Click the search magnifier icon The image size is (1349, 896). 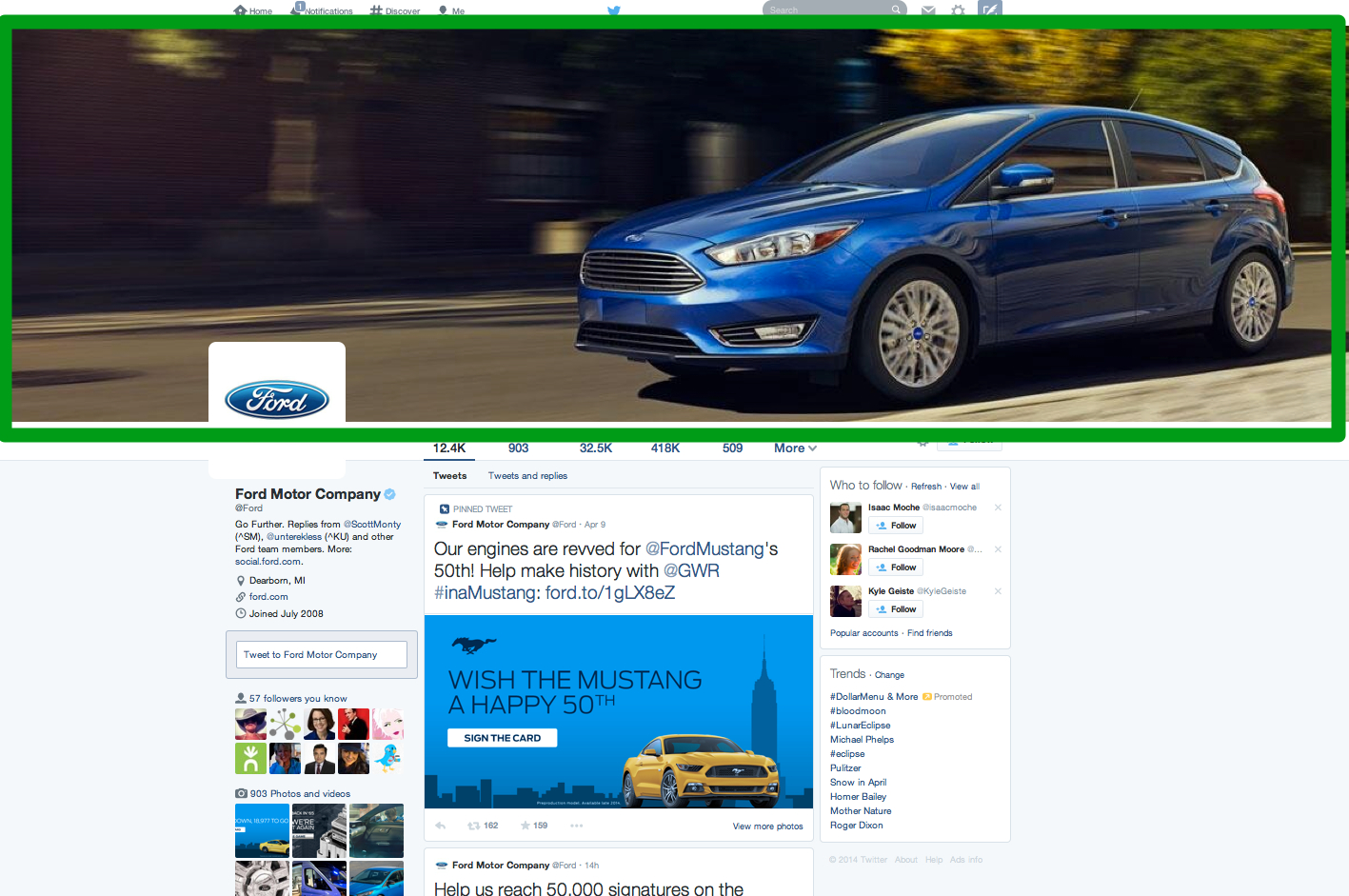click(x=896, y=10)
